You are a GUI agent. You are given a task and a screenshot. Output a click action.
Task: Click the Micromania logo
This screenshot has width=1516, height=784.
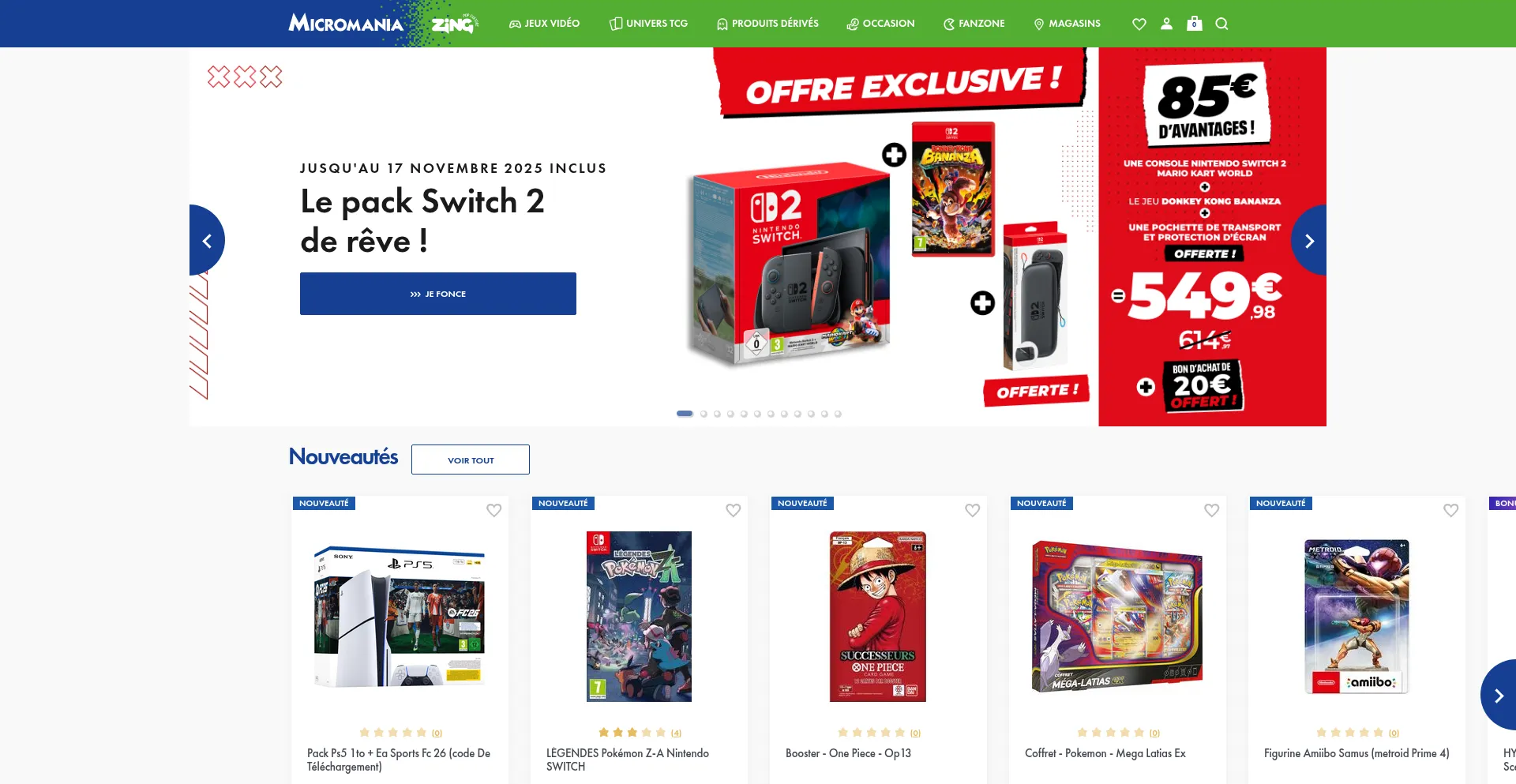(346, 23)
